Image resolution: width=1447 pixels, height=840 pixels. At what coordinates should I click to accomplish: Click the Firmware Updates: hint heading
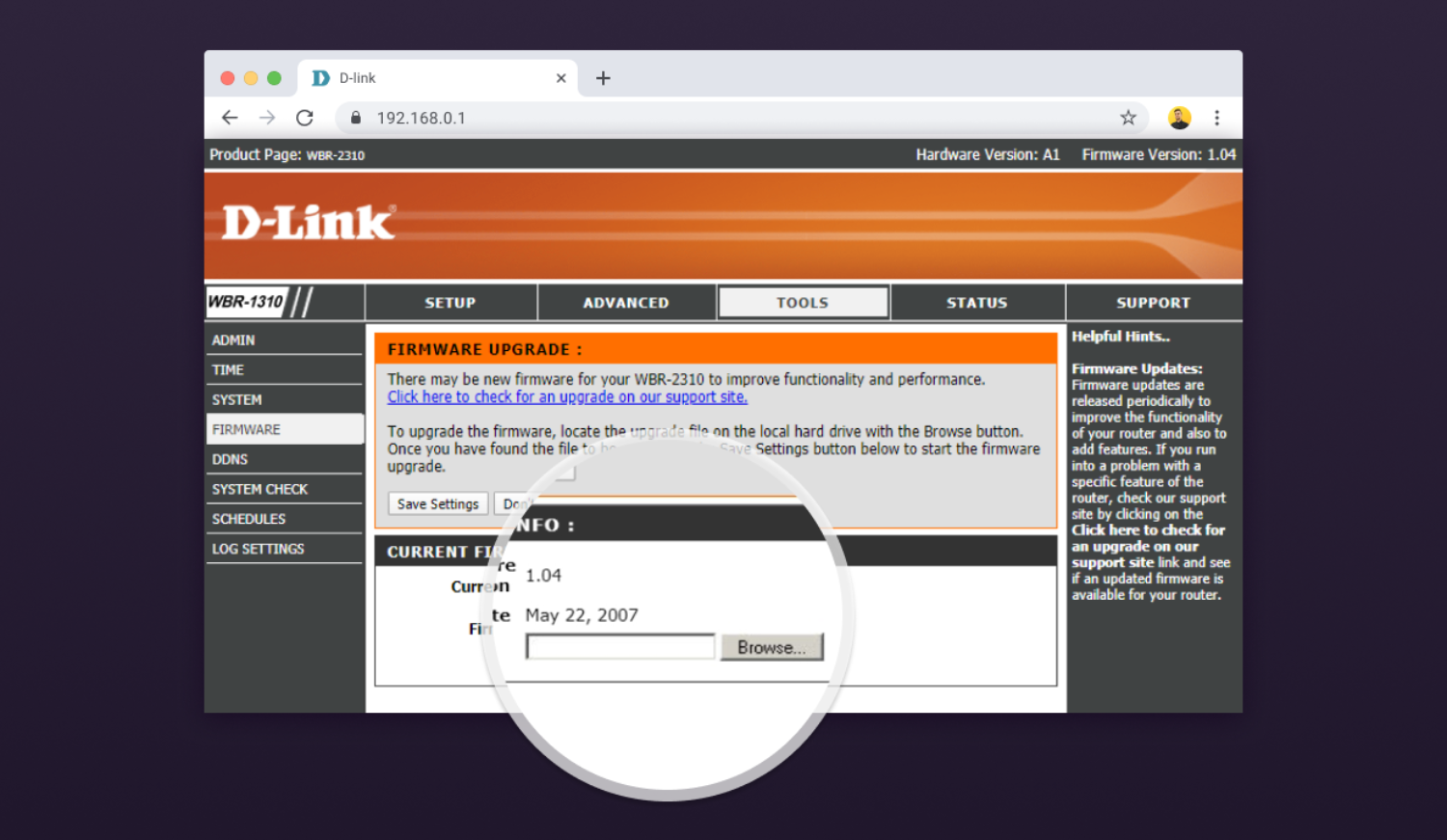tap(1136, 368)
